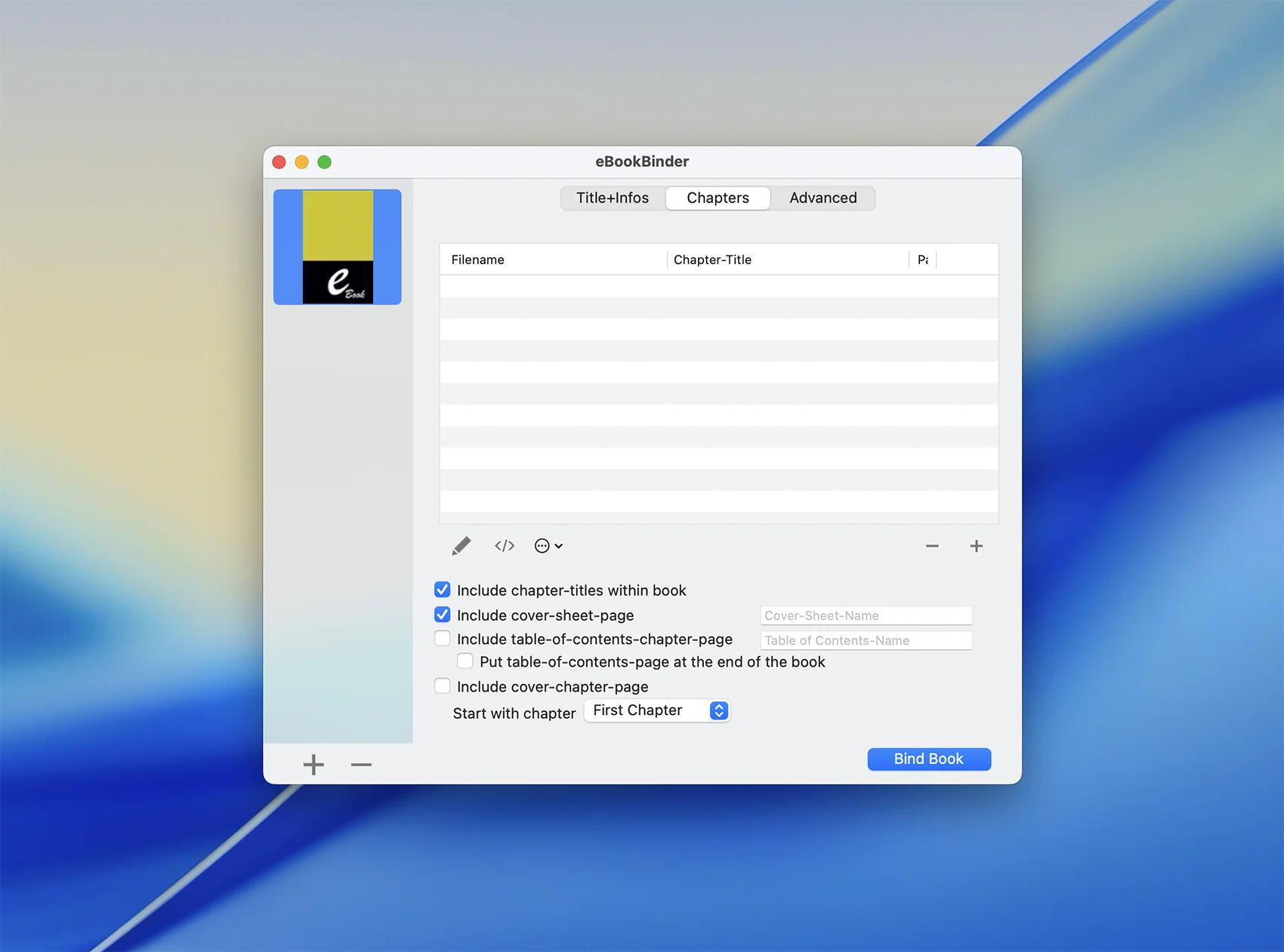
Task: Add a new book in the sidebar
Action: pos(313,765)
